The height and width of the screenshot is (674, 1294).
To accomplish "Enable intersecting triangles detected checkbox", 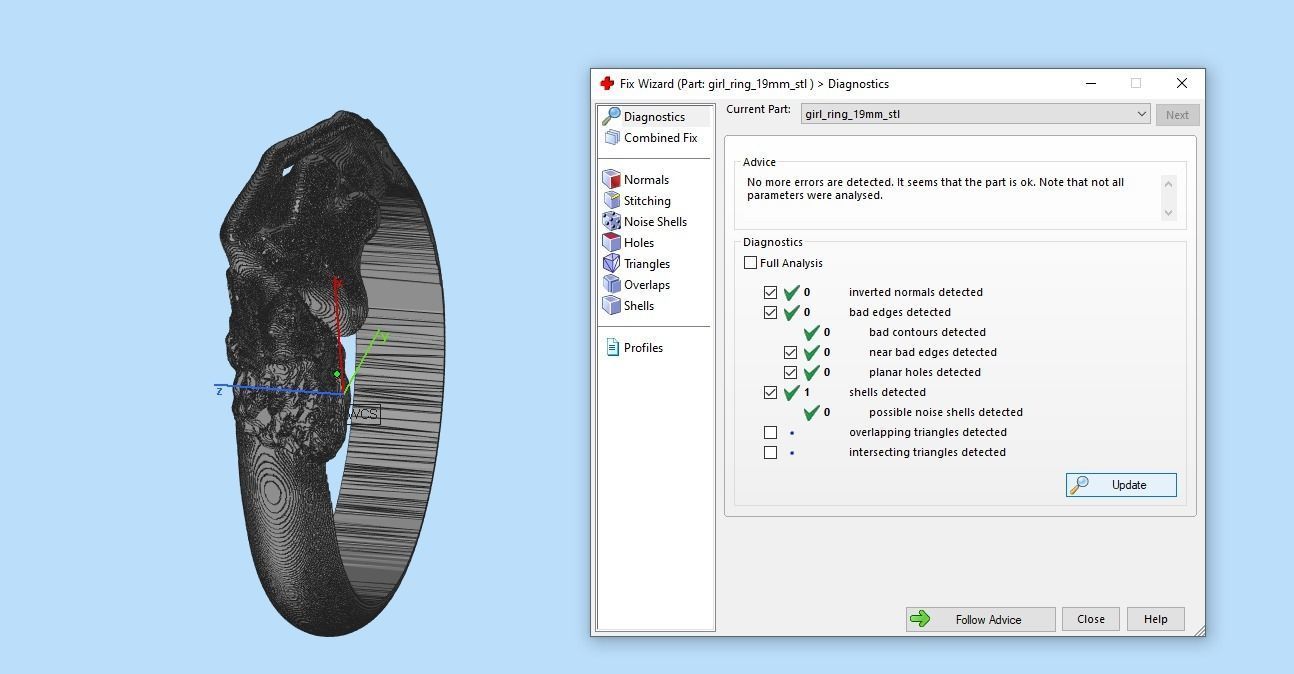I will point(770,452).
